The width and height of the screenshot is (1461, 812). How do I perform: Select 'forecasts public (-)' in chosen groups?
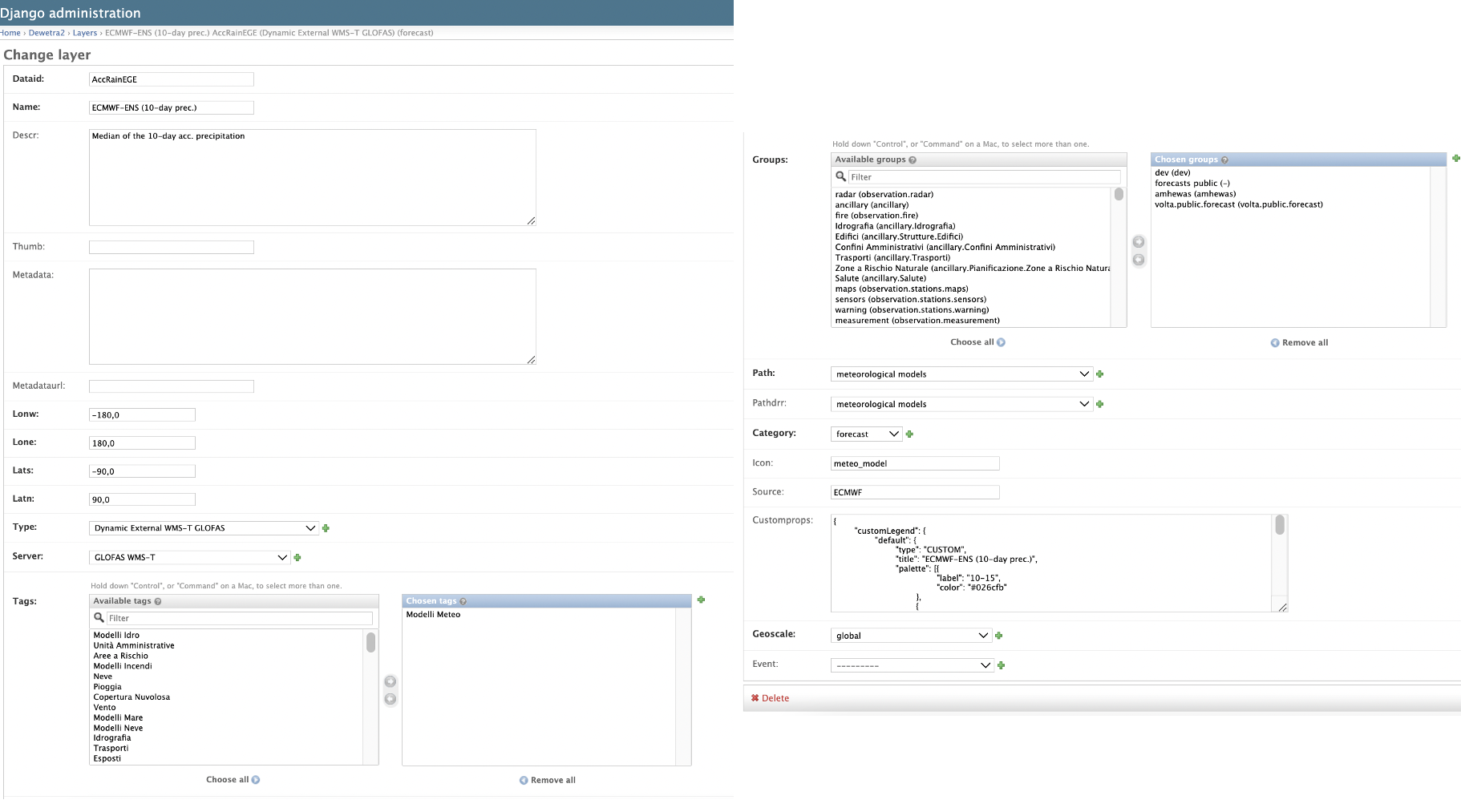1192,183
